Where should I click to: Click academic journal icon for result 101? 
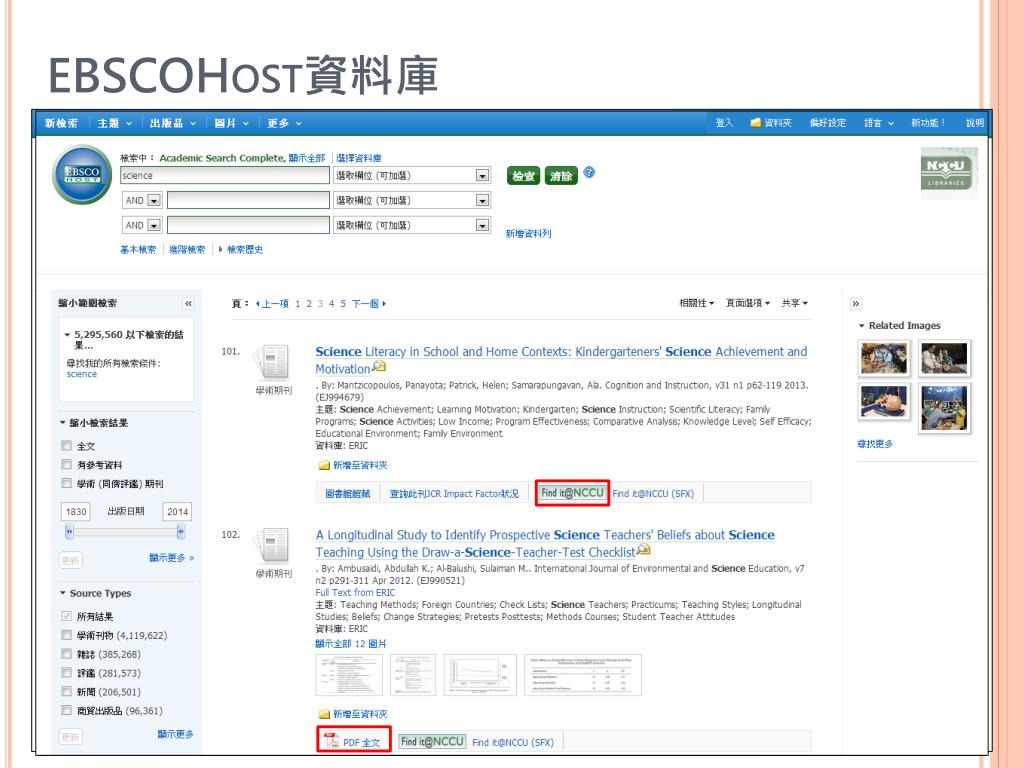click(x=272, y=362)
